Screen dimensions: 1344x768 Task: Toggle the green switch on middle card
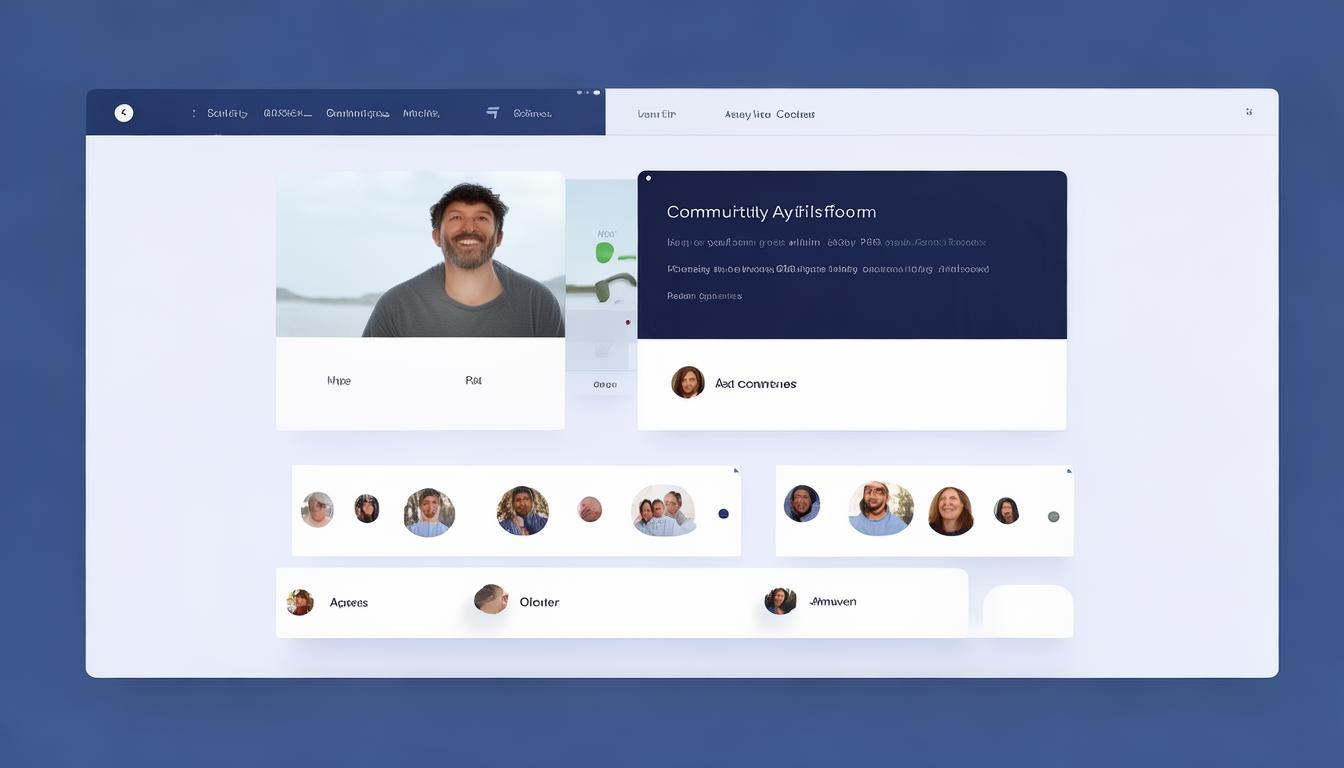pos(604,253)
